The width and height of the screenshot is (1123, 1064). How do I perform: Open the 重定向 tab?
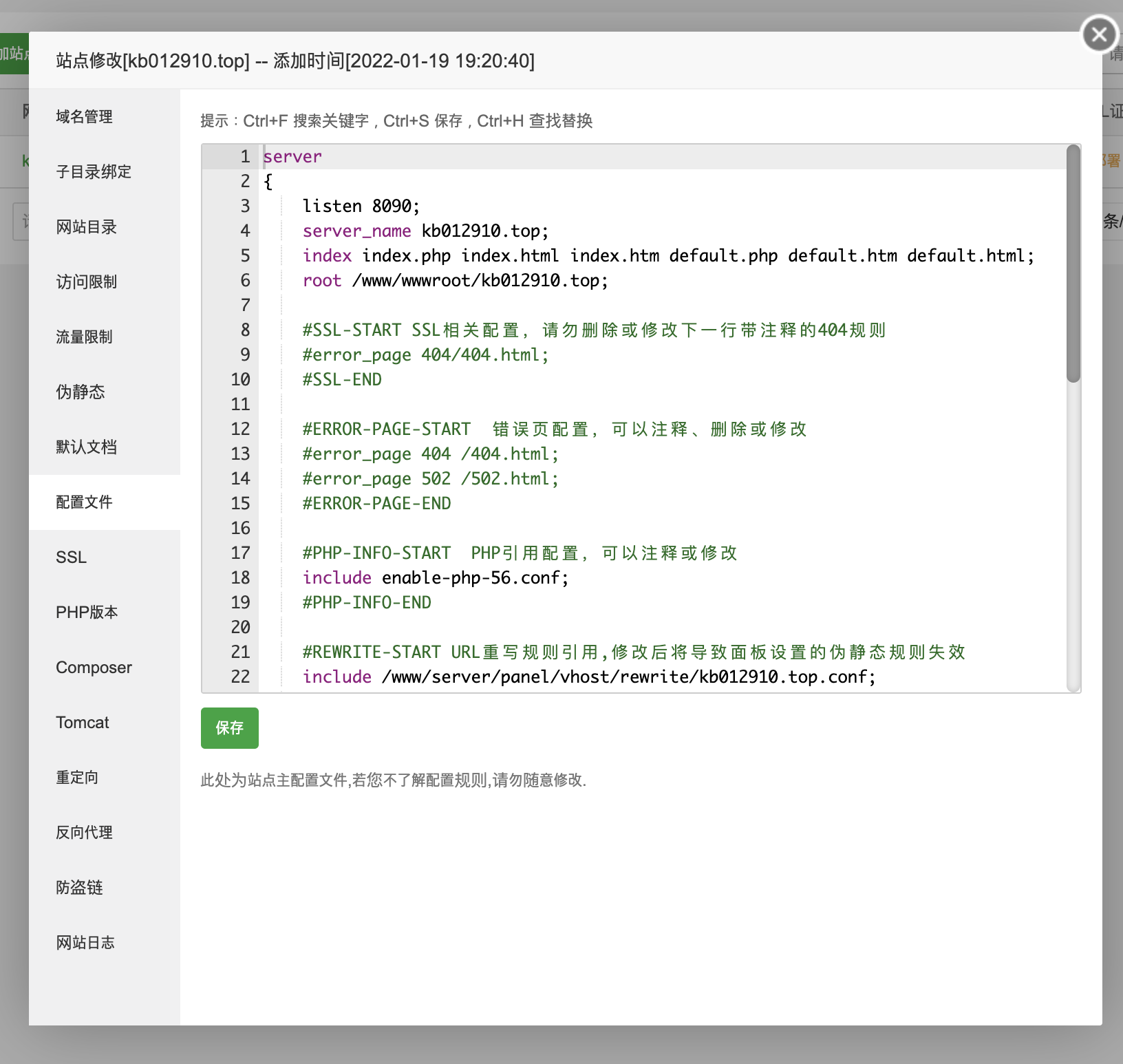coord(105,778)
